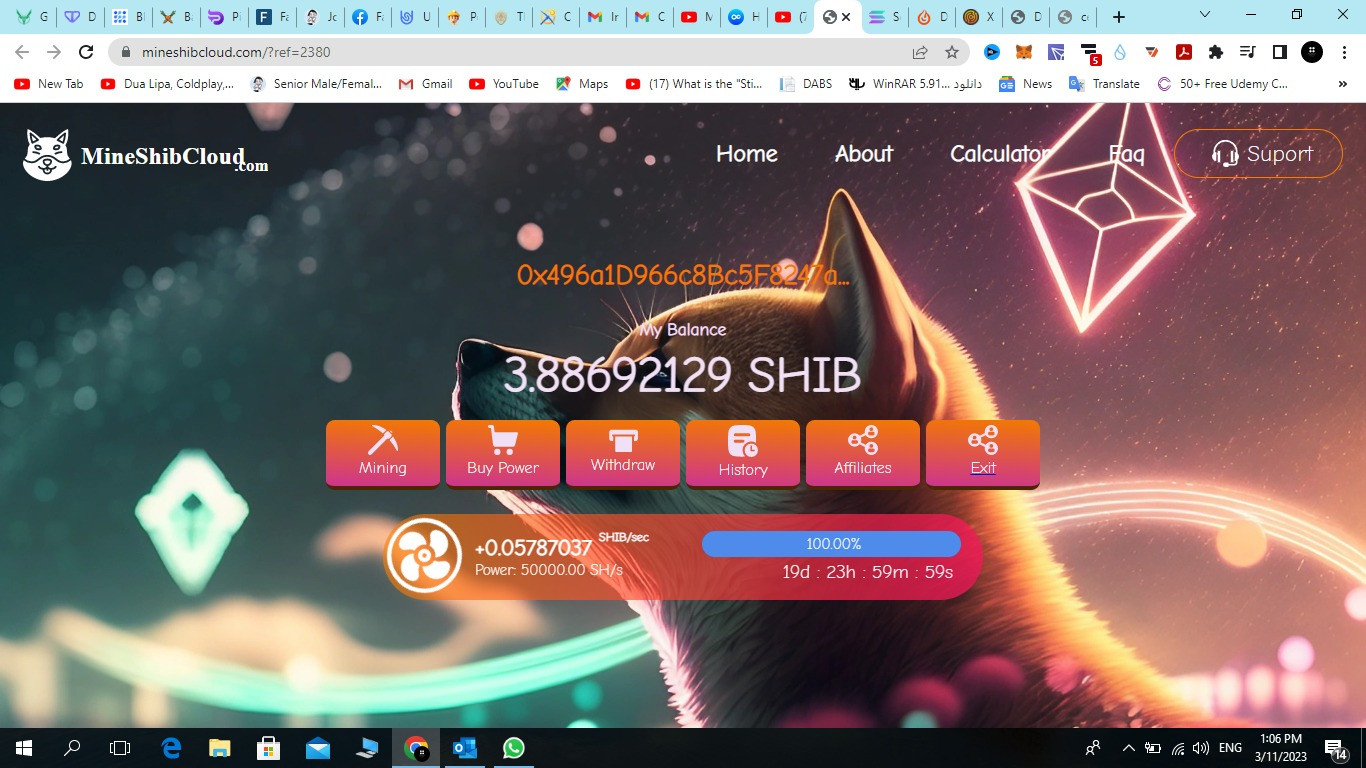Click the MineShibCloud Shiba logo
The height and width of the screenshot is (768, 1366).
146,155
